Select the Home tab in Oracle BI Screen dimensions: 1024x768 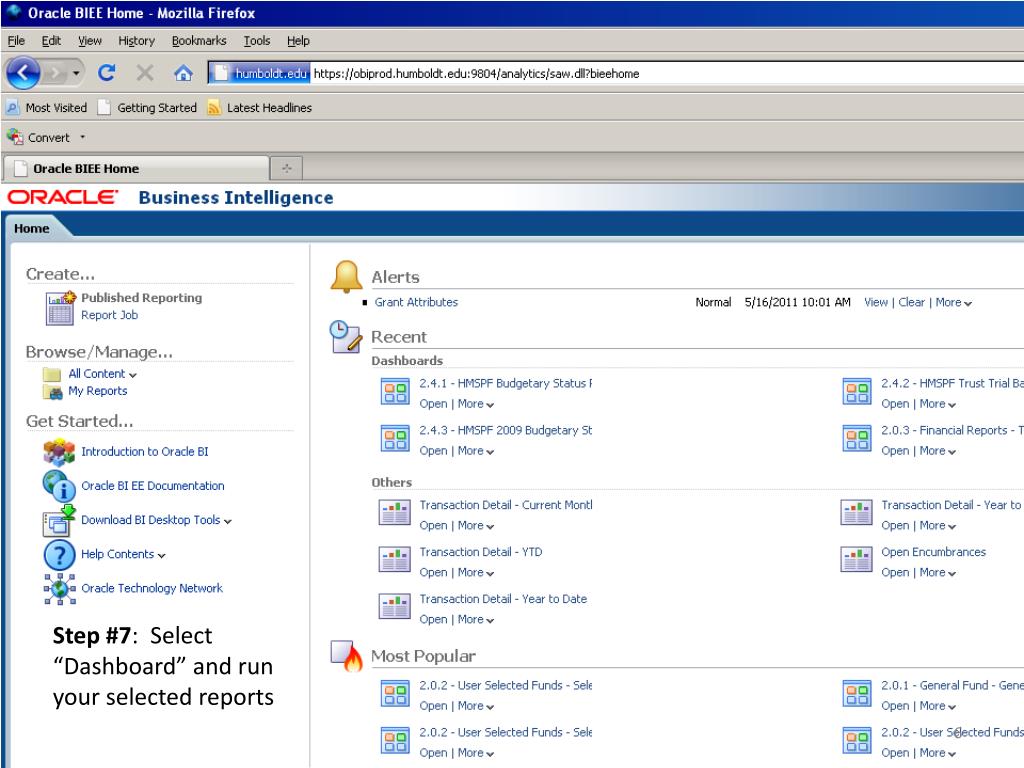point(31,229)
